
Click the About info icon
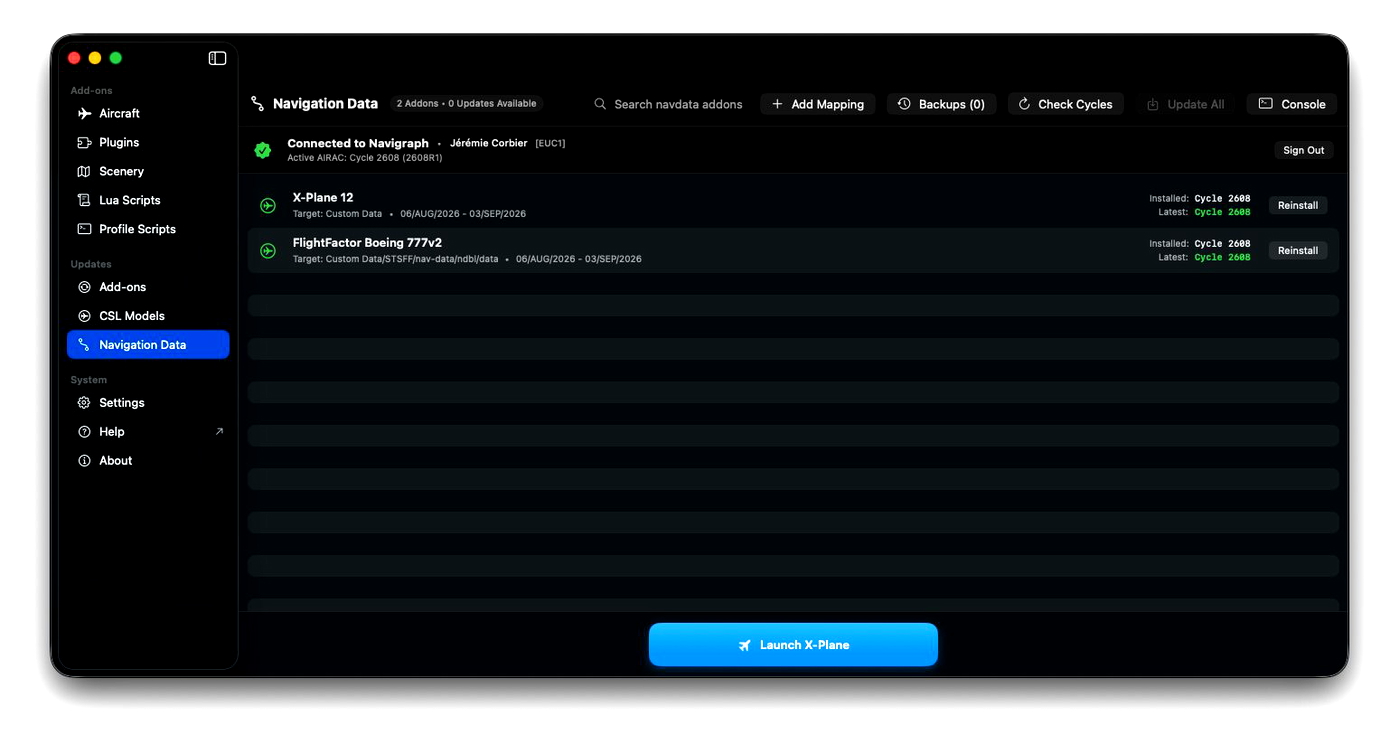pyautogui.click(x=85, y=461)
